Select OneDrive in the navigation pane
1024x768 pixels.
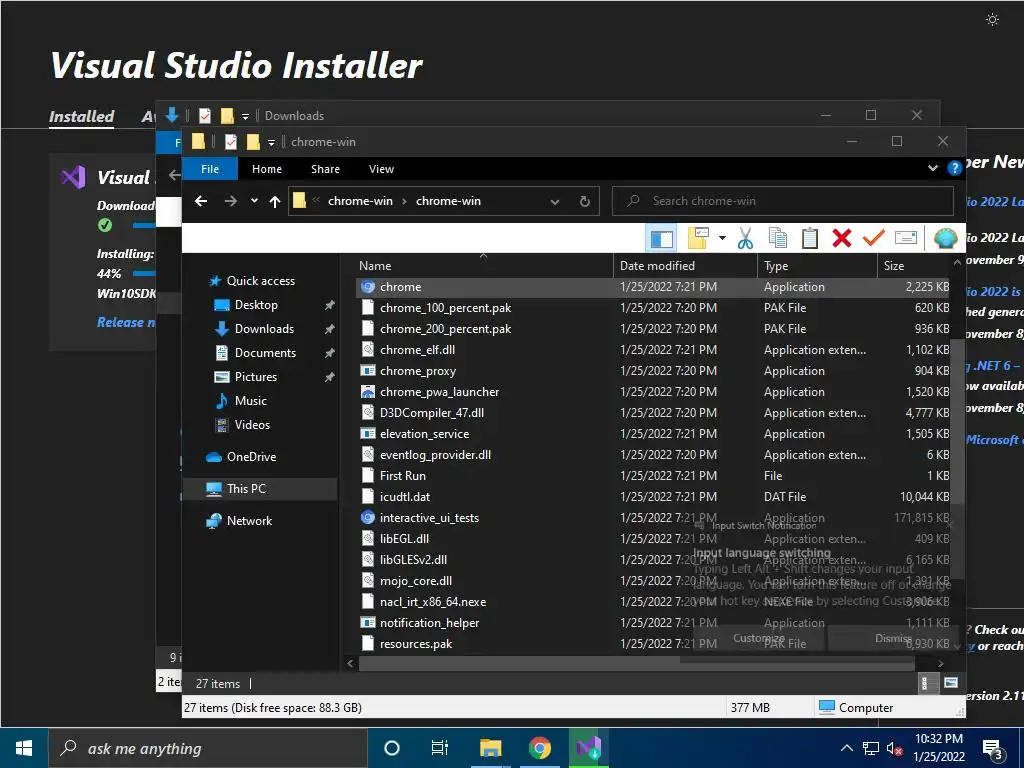[251, 456]
